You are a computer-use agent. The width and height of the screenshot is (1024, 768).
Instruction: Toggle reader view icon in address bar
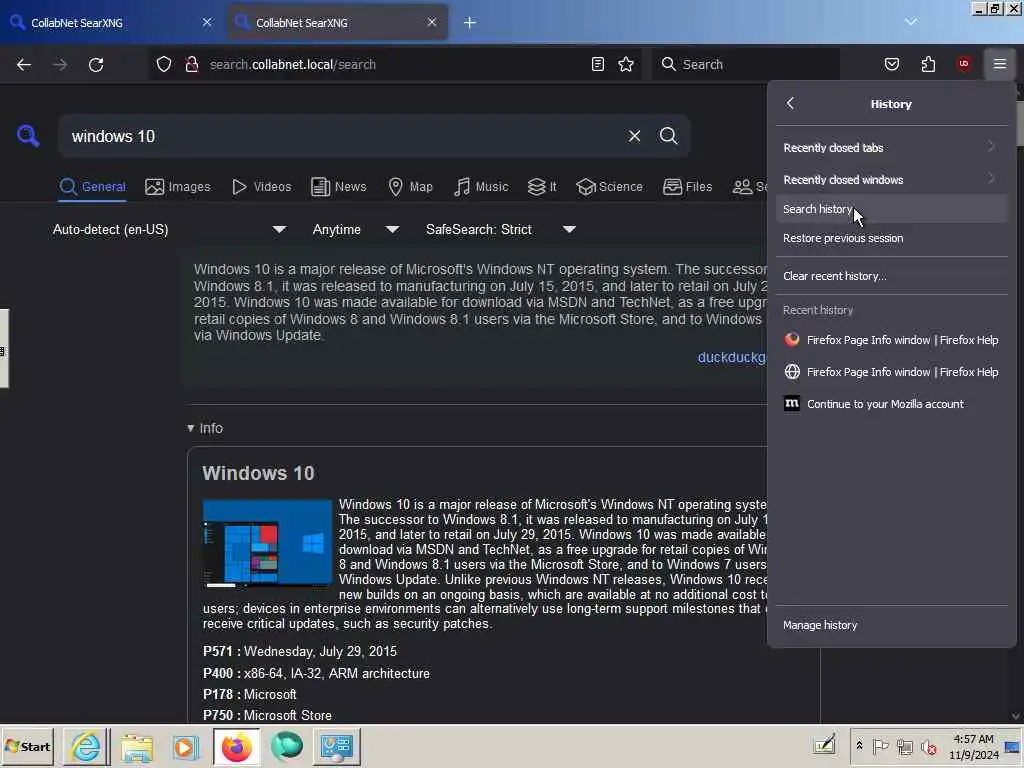[x=598, y=64]
